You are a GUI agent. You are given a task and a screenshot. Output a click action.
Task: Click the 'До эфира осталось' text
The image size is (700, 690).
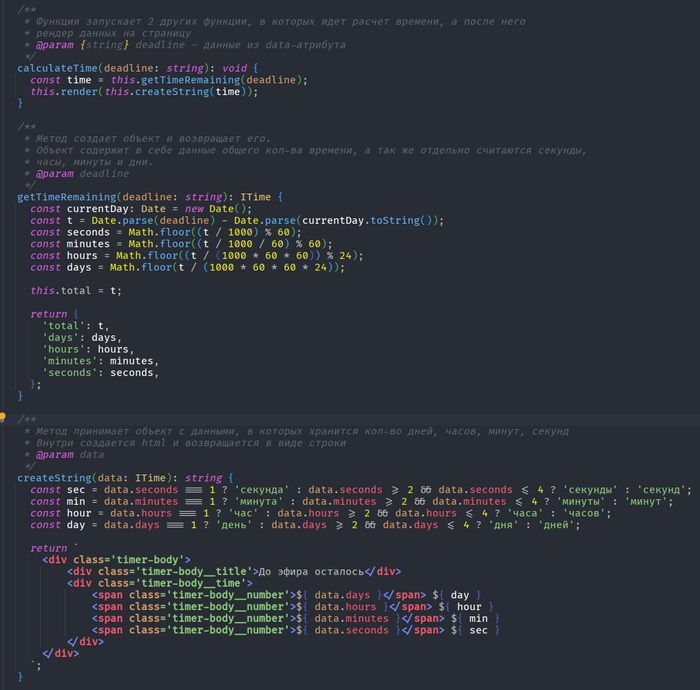coord(311,571)
